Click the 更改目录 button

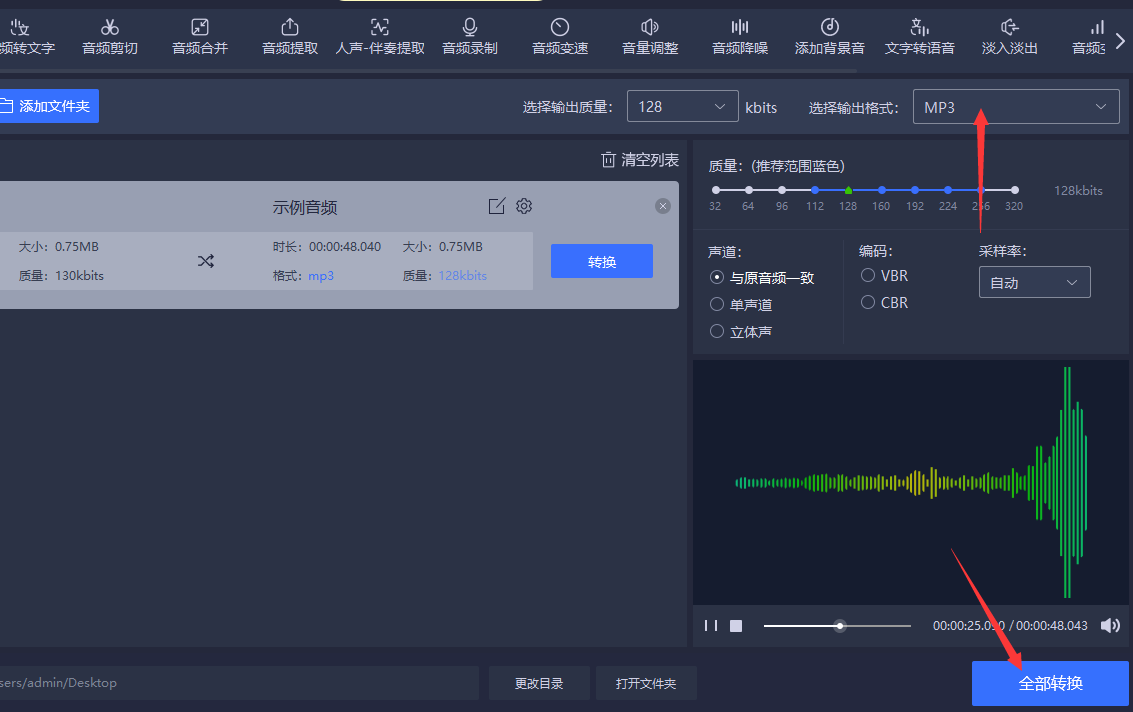coord(539,683)
